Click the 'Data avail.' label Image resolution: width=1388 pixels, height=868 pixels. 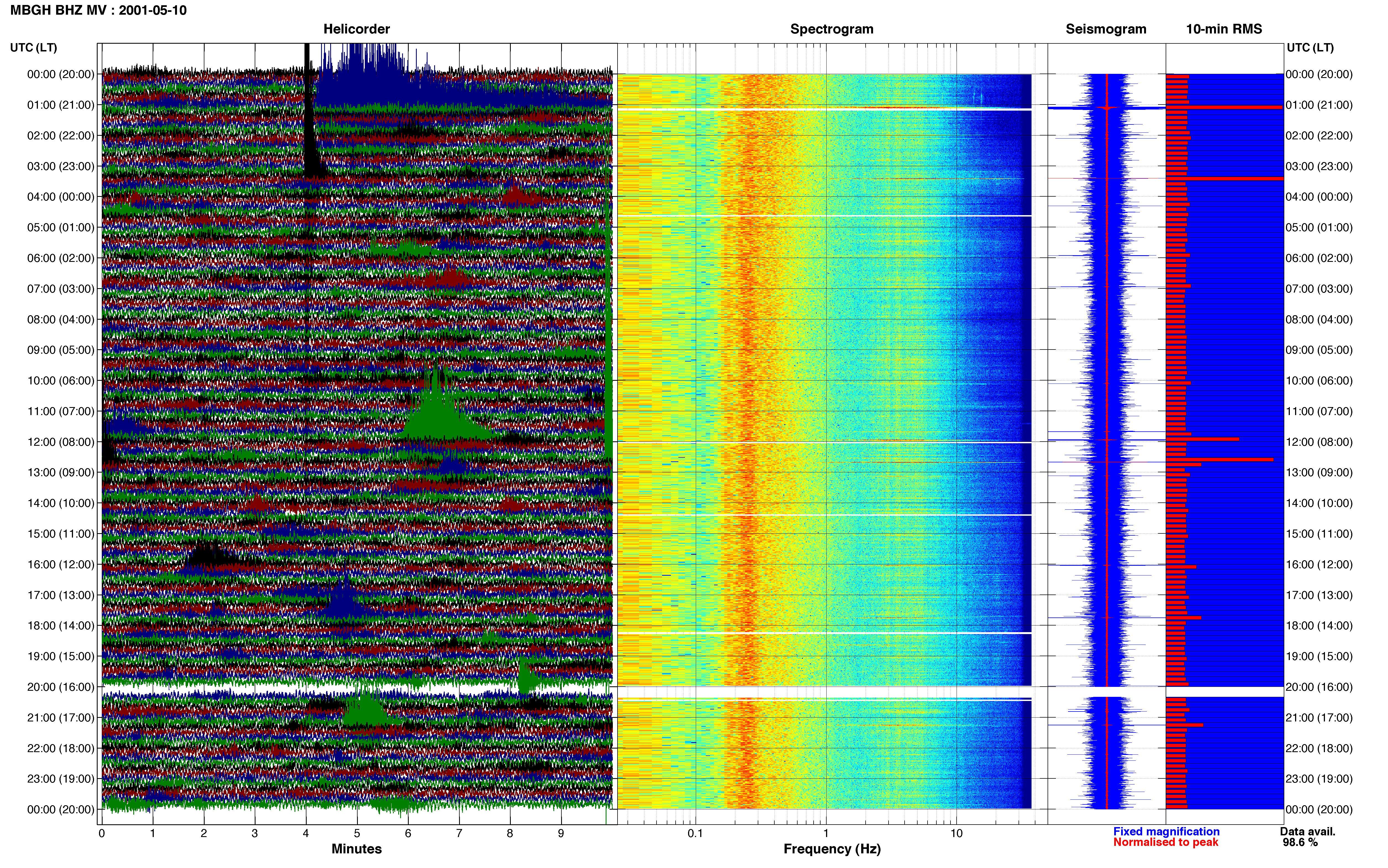pyautogui.click(x=1308, y=831)
